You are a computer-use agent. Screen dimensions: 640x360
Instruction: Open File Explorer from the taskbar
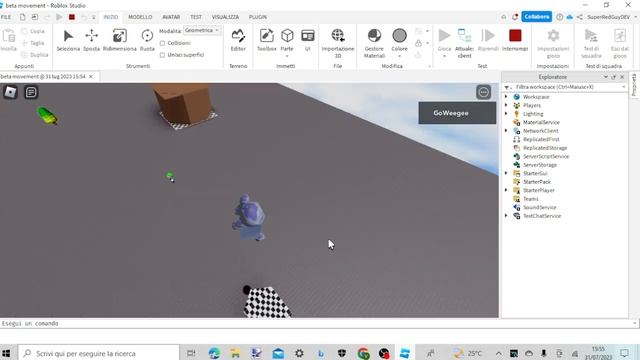pos(235,353)
